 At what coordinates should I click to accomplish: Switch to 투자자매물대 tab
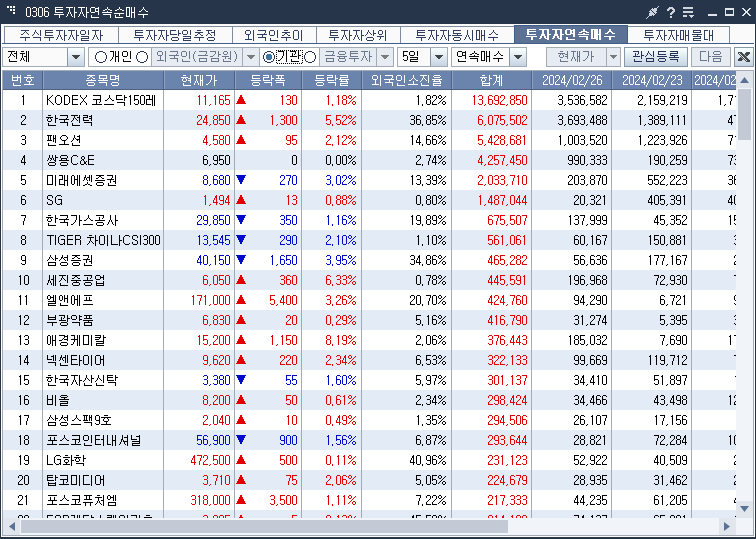(678, 35)
